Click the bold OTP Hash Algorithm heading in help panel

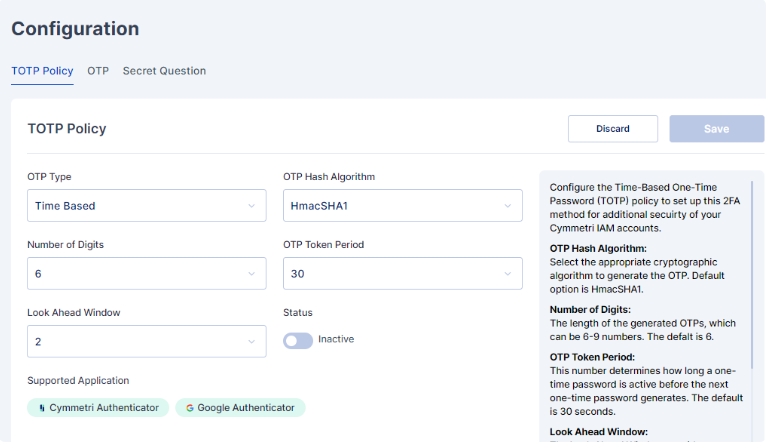coord(598,248)
